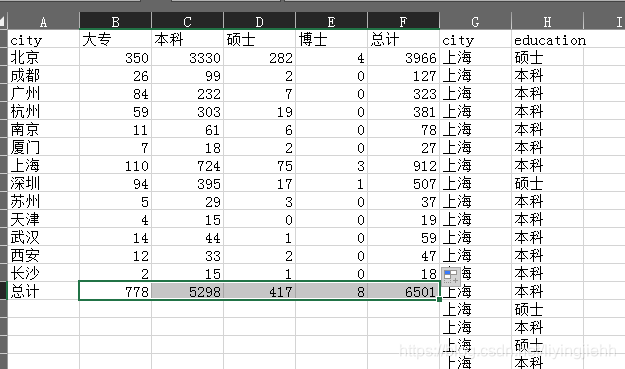The height and width of the screenshot is (369, 625).
Task: Open the Quick Analysis icon beside cell F14
Action: click(x=451, y=276)
